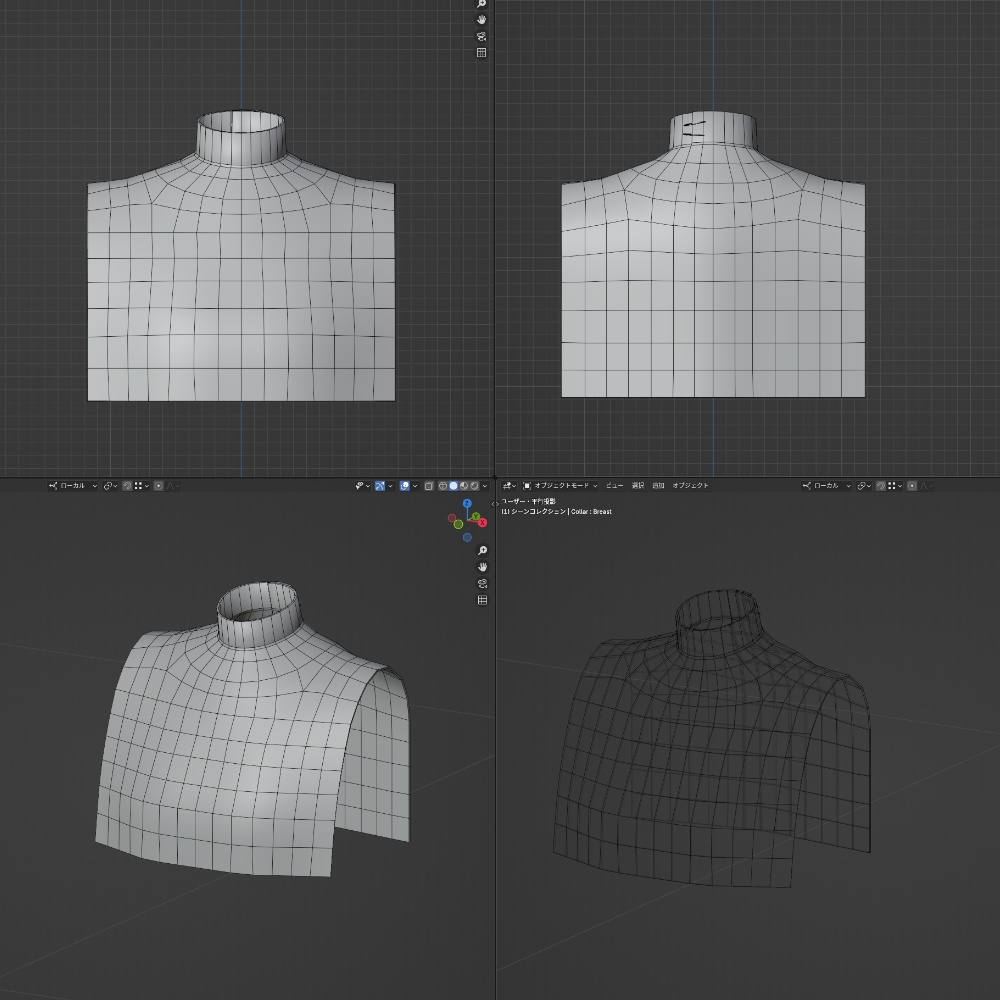This screenshot has height=1000, width=1000.
Task: Click the pan hand icon in the bottom-left viewport
Action: click(483, 566)
